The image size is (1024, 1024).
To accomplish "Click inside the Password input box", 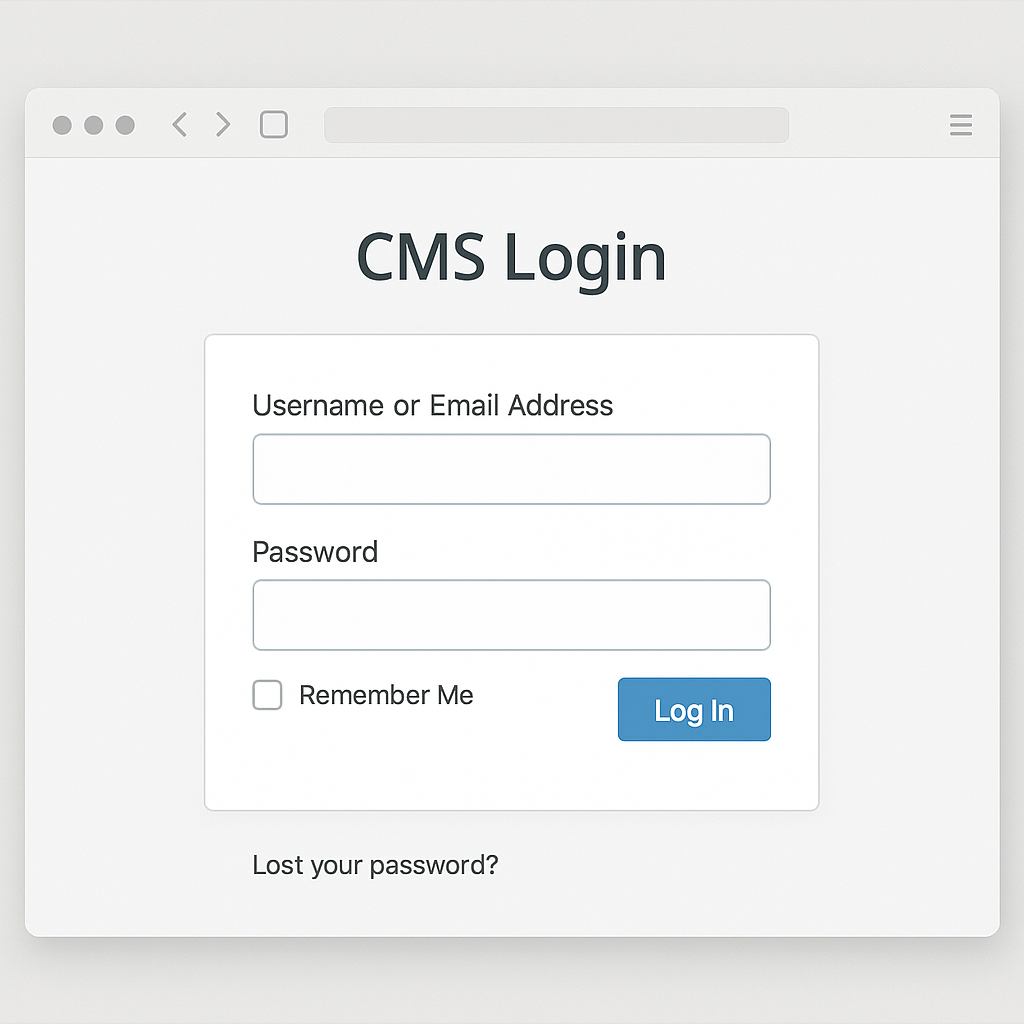I will tap(511, 615).
